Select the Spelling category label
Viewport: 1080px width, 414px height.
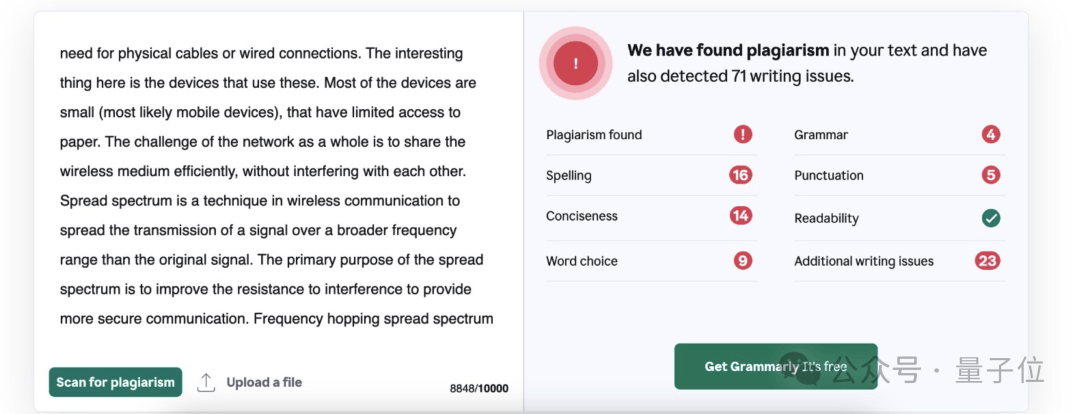coord(569,176)
